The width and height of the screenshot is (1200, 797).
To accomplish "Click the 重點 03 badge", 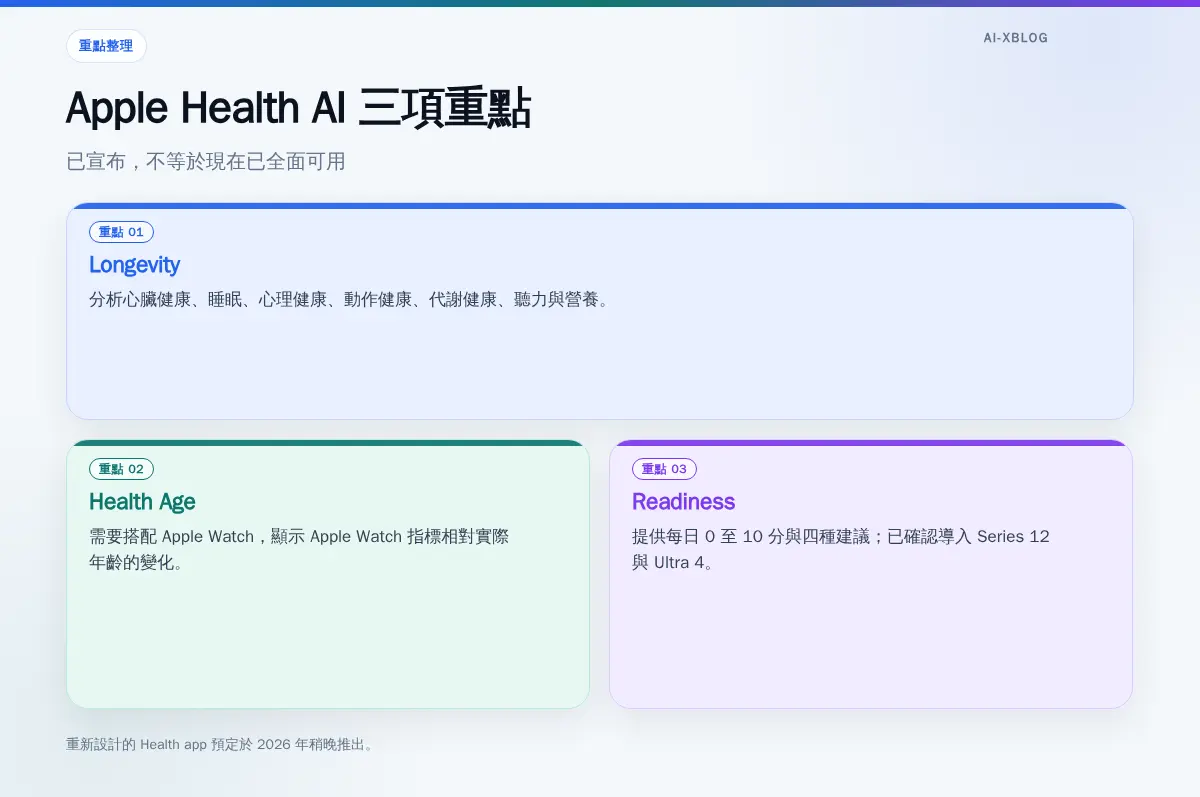I will pos(664,469).
